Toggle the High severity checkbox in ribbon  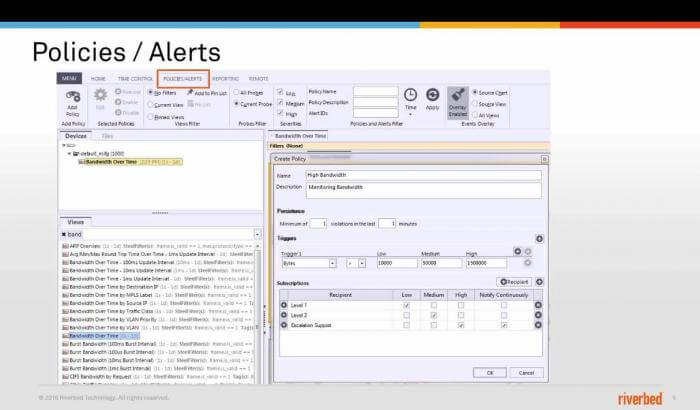tap(280, 113)
